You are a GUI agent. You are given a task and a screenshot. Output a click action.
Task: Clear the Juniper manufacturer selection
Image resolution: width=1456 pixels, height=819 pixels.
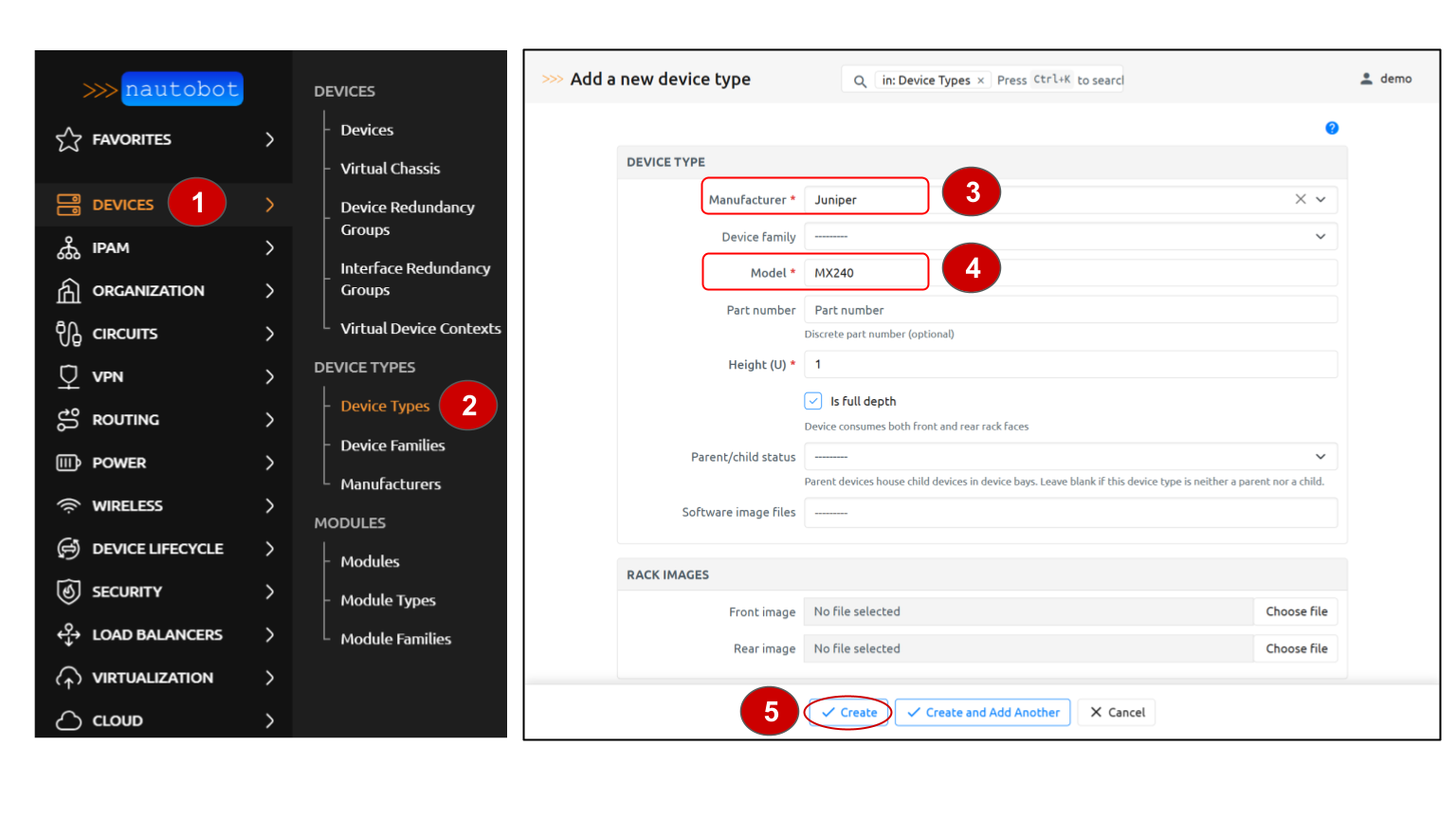point(1301,199)
